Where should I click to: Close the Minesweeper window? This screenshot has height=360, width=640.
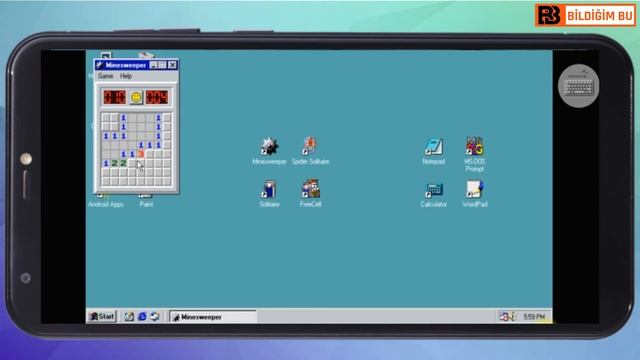172,65
